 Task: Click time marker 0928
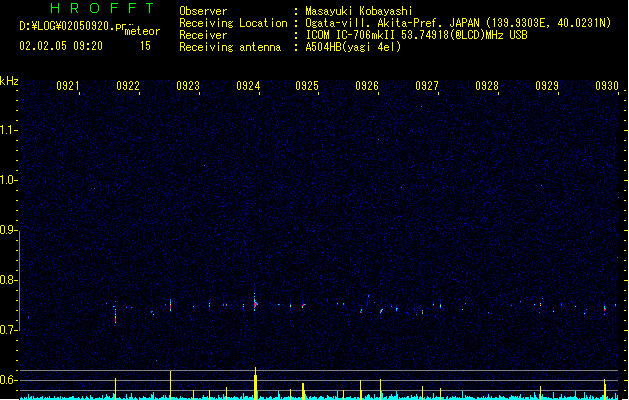[487, 86]
